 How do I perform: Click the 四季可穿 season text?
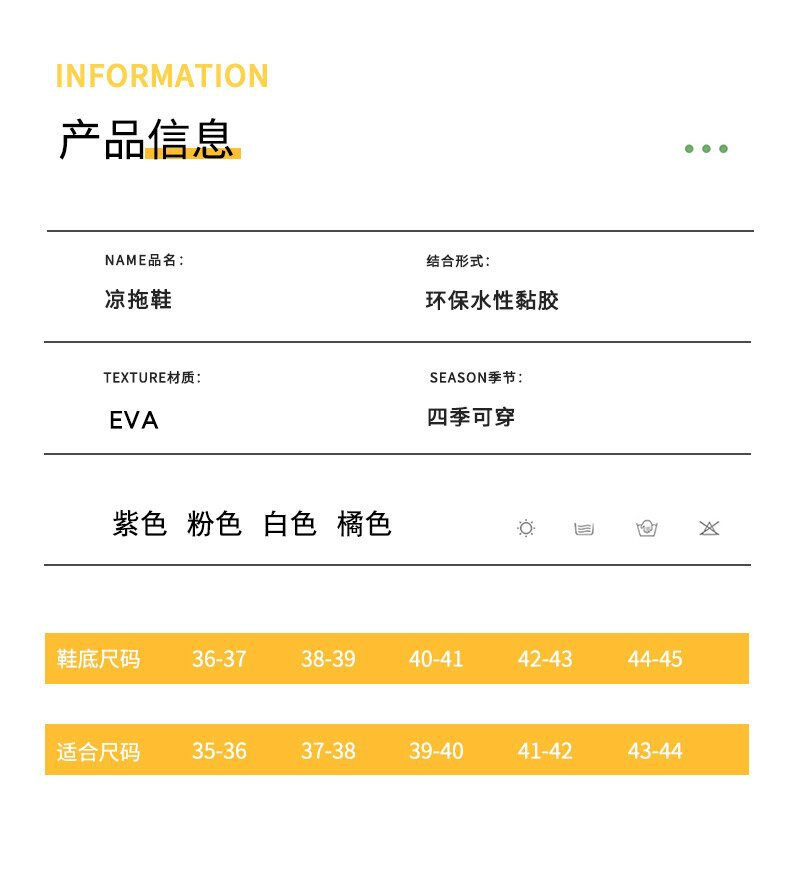pos(471,417)
